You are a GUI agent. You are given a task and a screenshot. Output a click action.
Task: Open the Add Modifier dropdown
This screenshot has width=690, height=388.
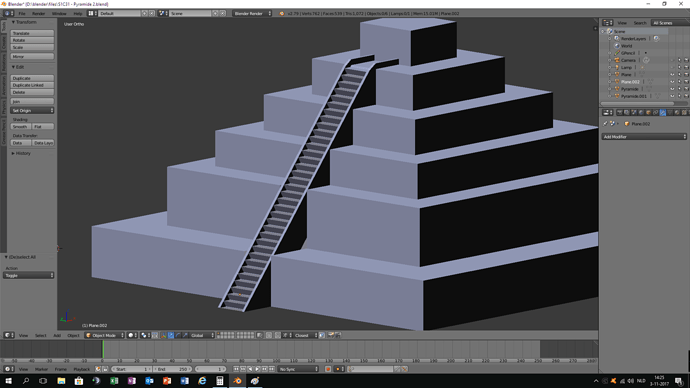pos(644,137)
